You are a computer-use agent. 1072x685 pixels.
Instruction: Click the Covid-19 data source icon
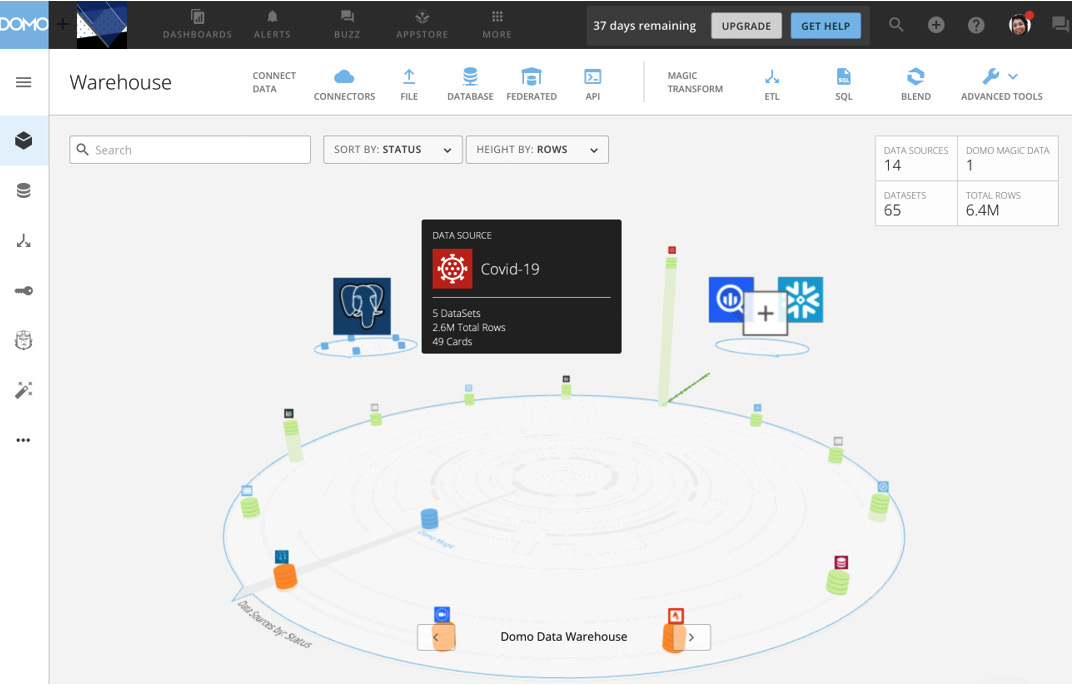coord(452,269)
